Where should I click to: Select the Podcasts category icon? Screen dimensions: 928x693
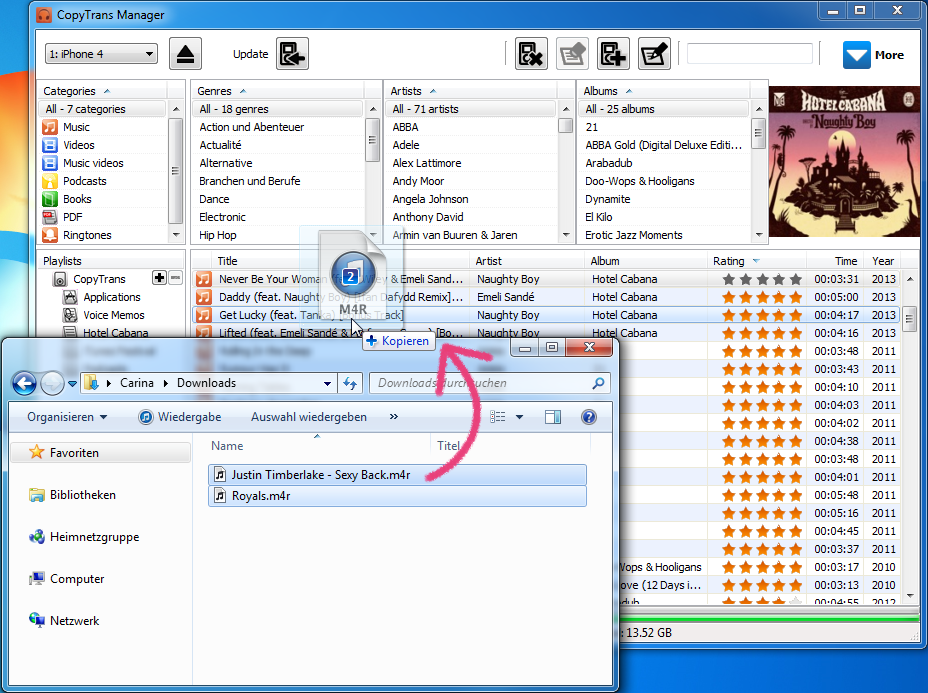[50, 181]
